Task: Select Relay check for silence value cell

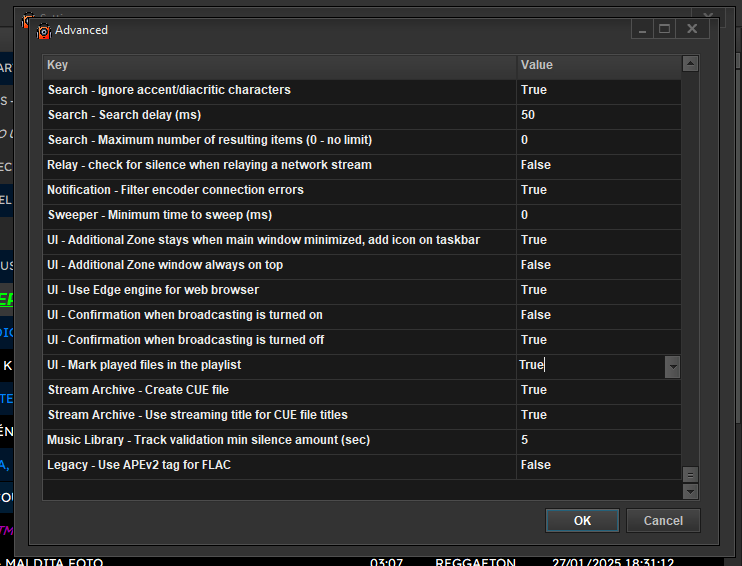Action: 597,165
